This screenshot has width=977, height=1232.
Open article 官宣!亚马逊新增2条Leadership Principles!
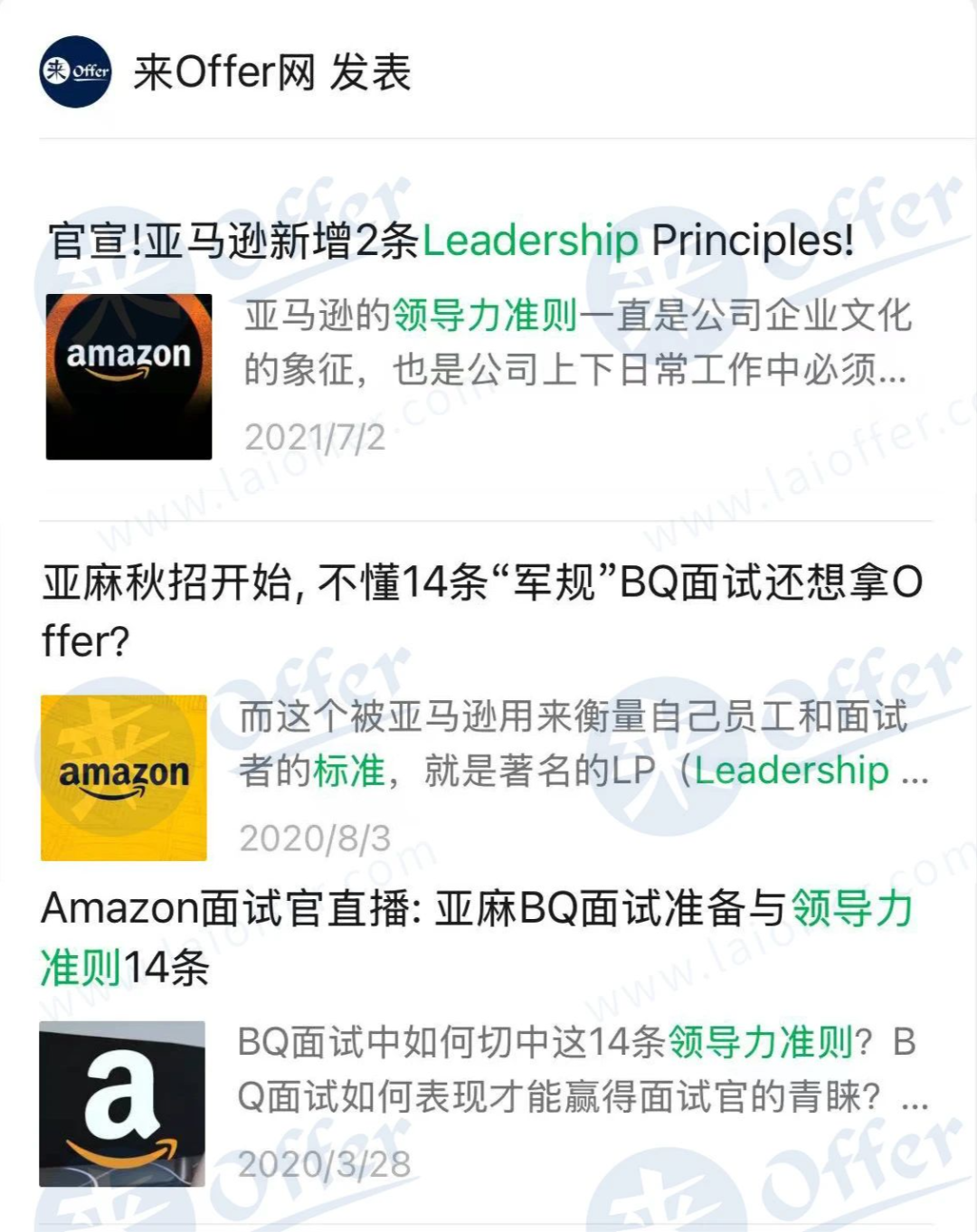click(x=451, y=241)
